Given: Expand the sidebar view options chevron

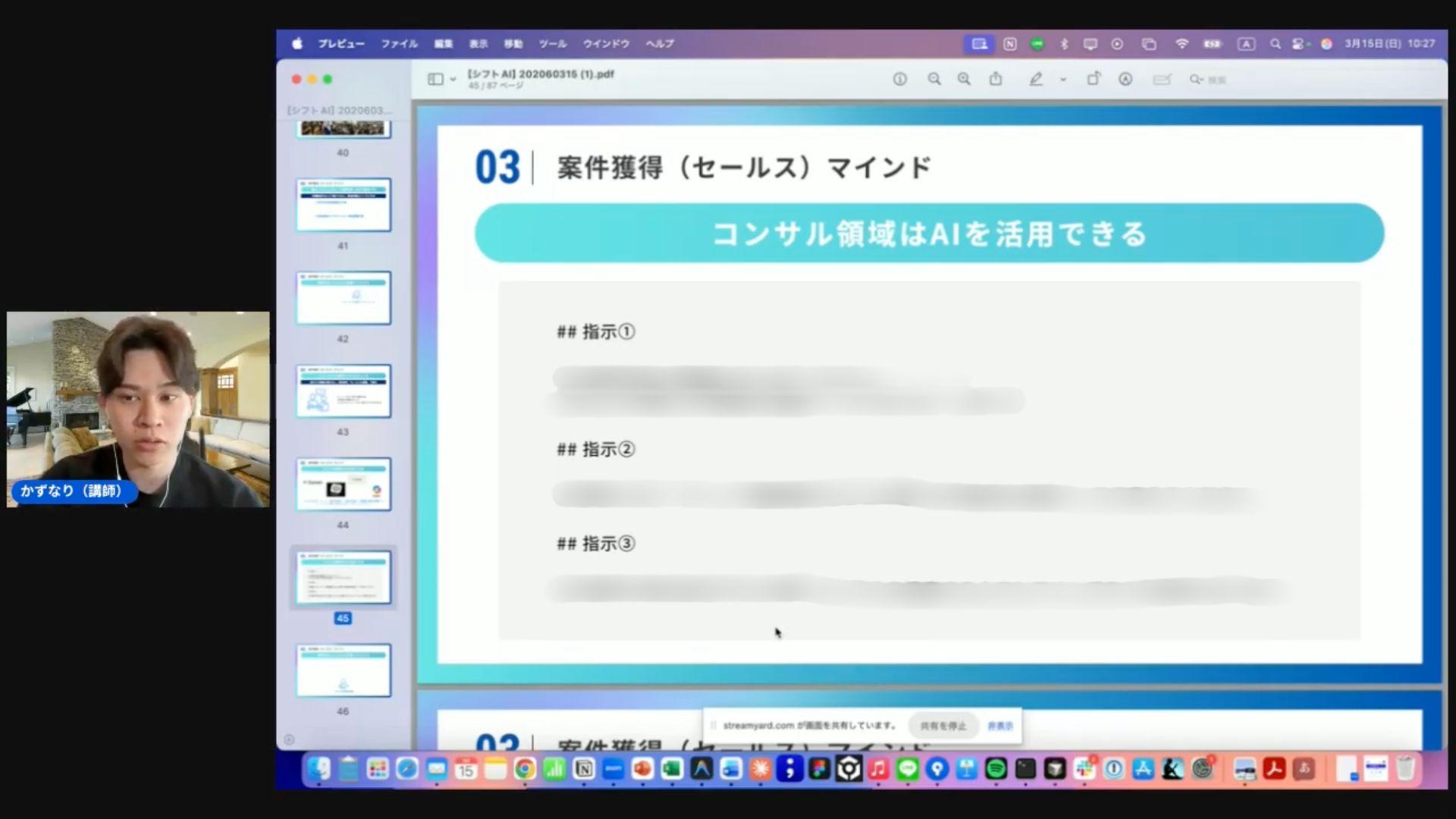Looking at the screenshot, I should [x=453, y=79].
